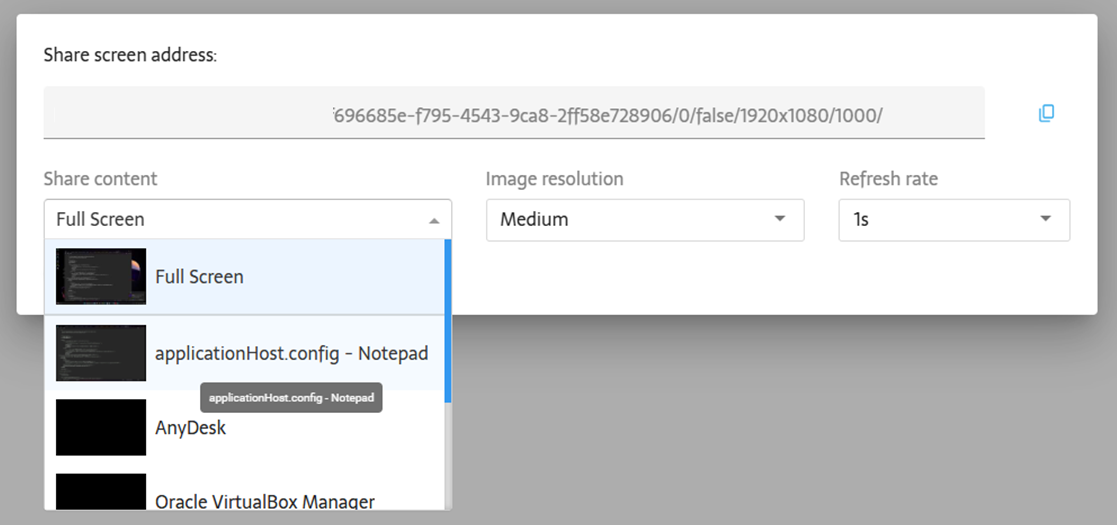1117x525 pixels.
Task: Click the Full Screen preview thumbnail
Action: pyautogui.click(x=101, y=277)
